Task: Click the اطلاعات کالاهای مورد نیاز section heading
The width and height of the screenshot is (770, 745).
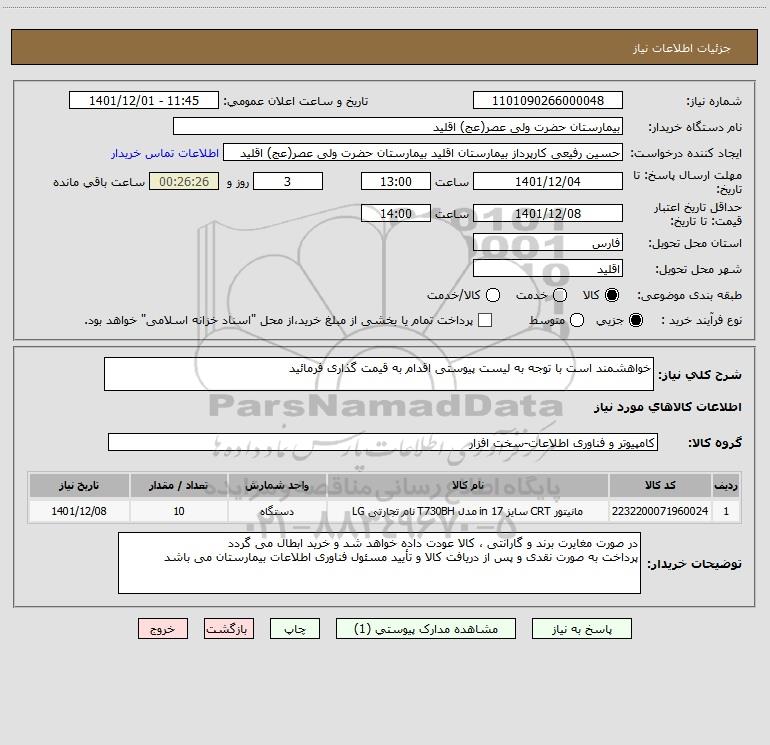Action: click(x=667, y=407)
